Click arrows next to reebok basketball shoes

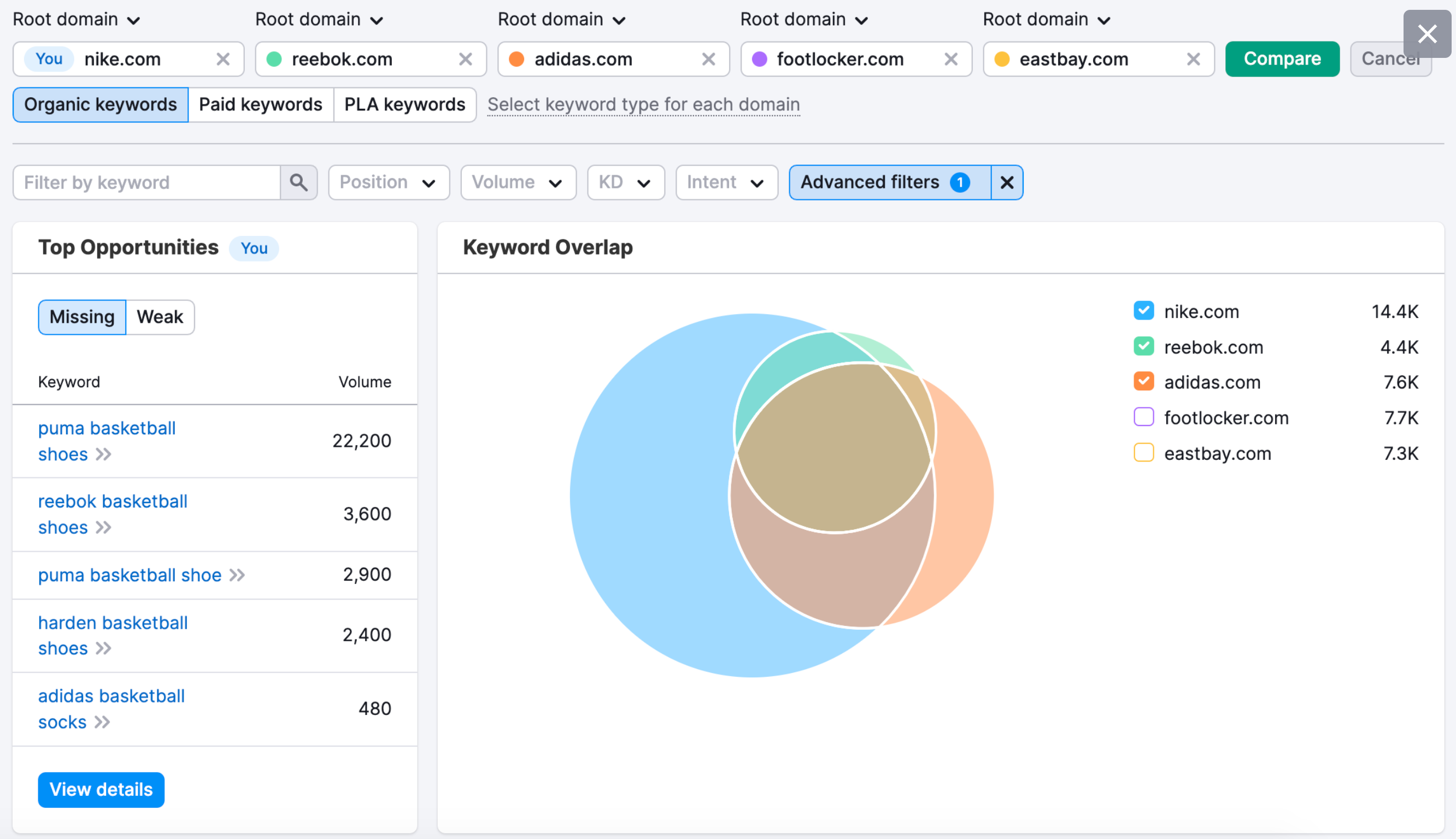[104, 527]
